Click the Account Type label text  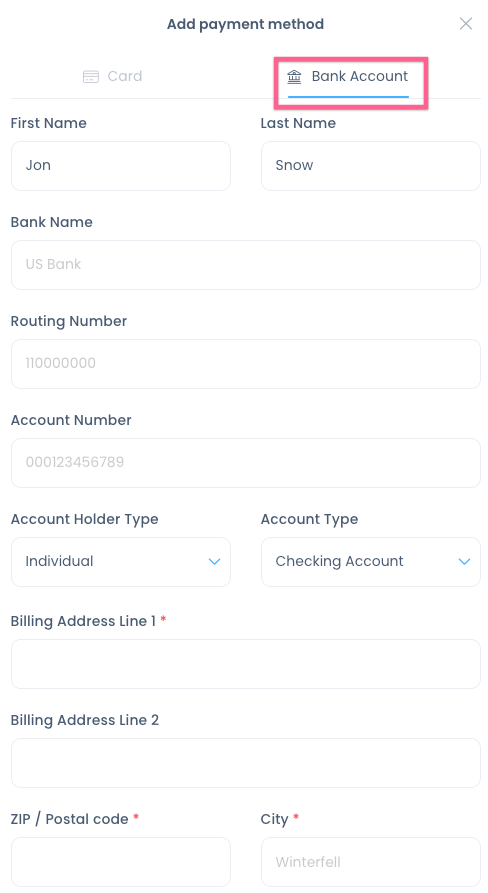309,519
